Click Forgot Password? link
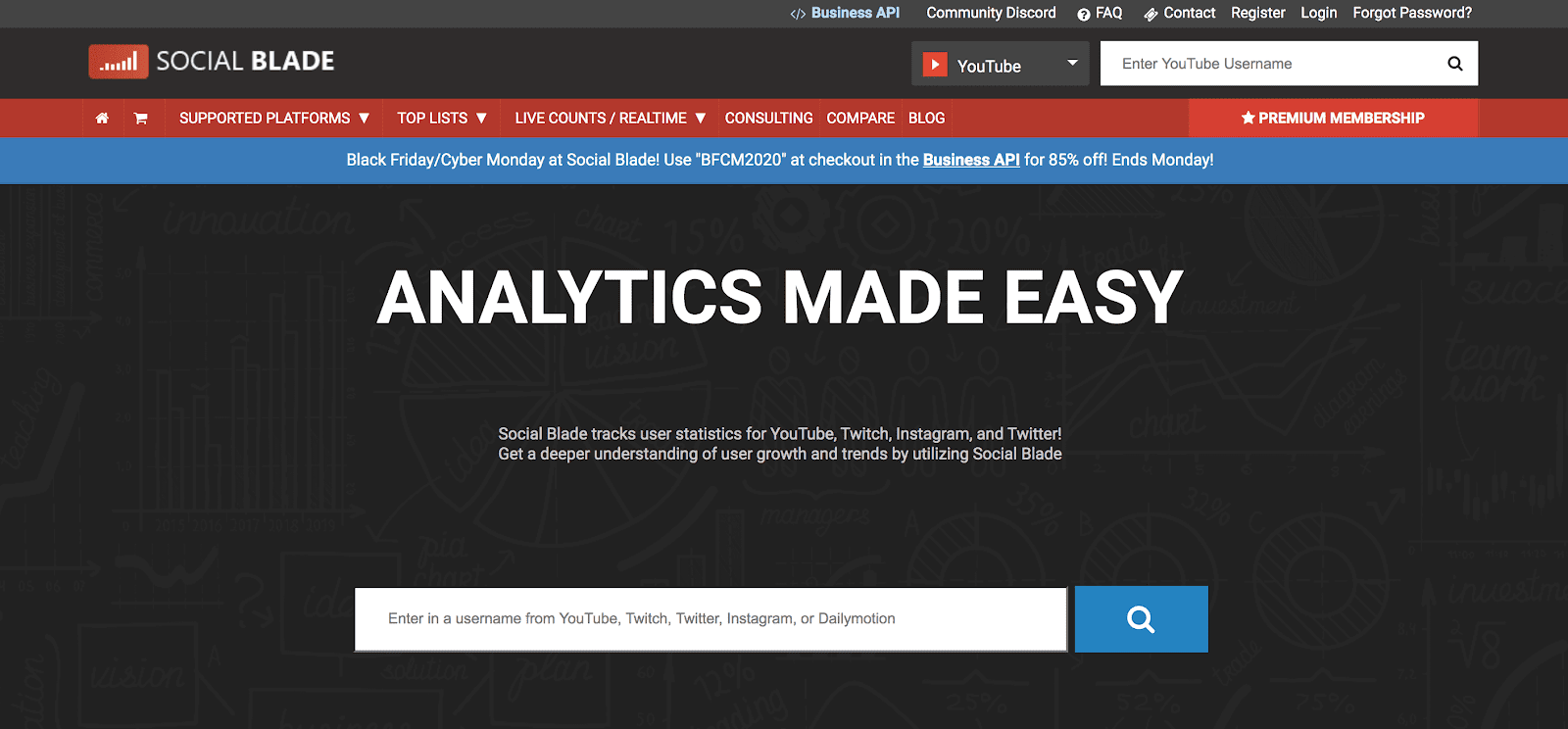1568x729 pixels. click(x=1412, y=13)
